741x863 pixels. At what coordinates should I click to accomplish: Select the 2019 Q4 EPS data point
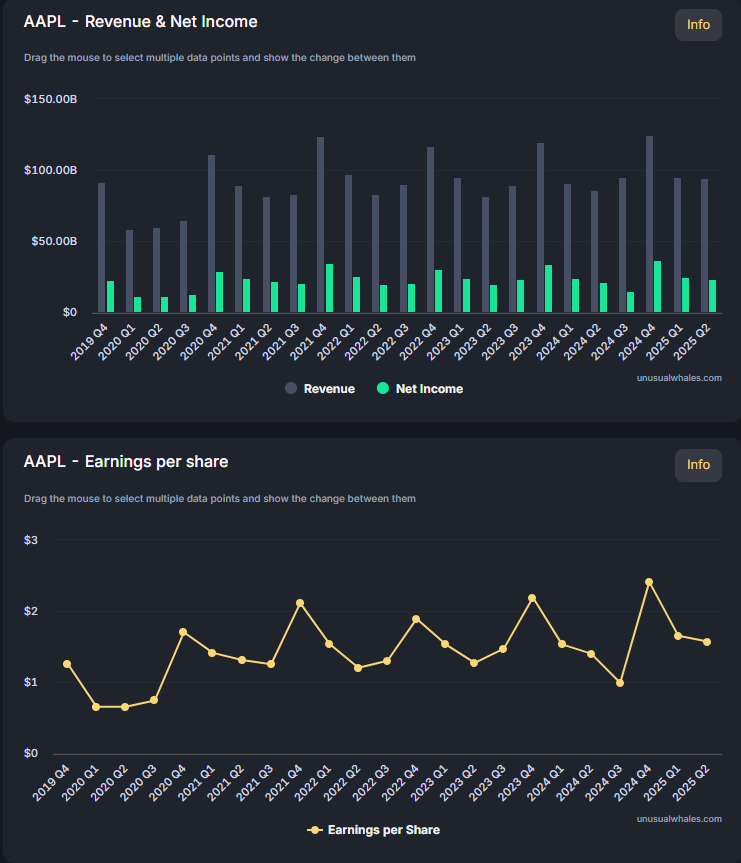67,664
